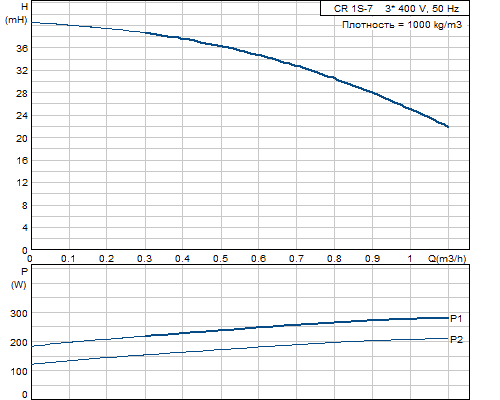Click the CR 1S-7 pump title box
This screenshot has width=500, height=400.
point(395,8)
